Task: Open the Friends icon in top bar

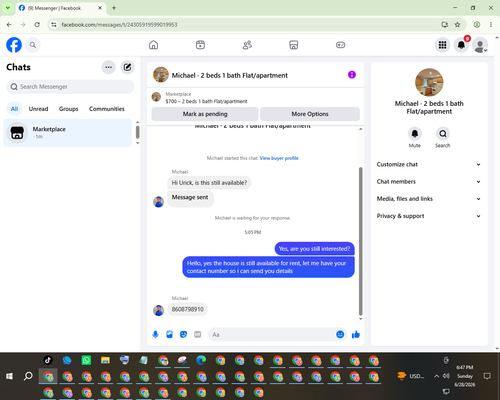Action: pos(247,45)
